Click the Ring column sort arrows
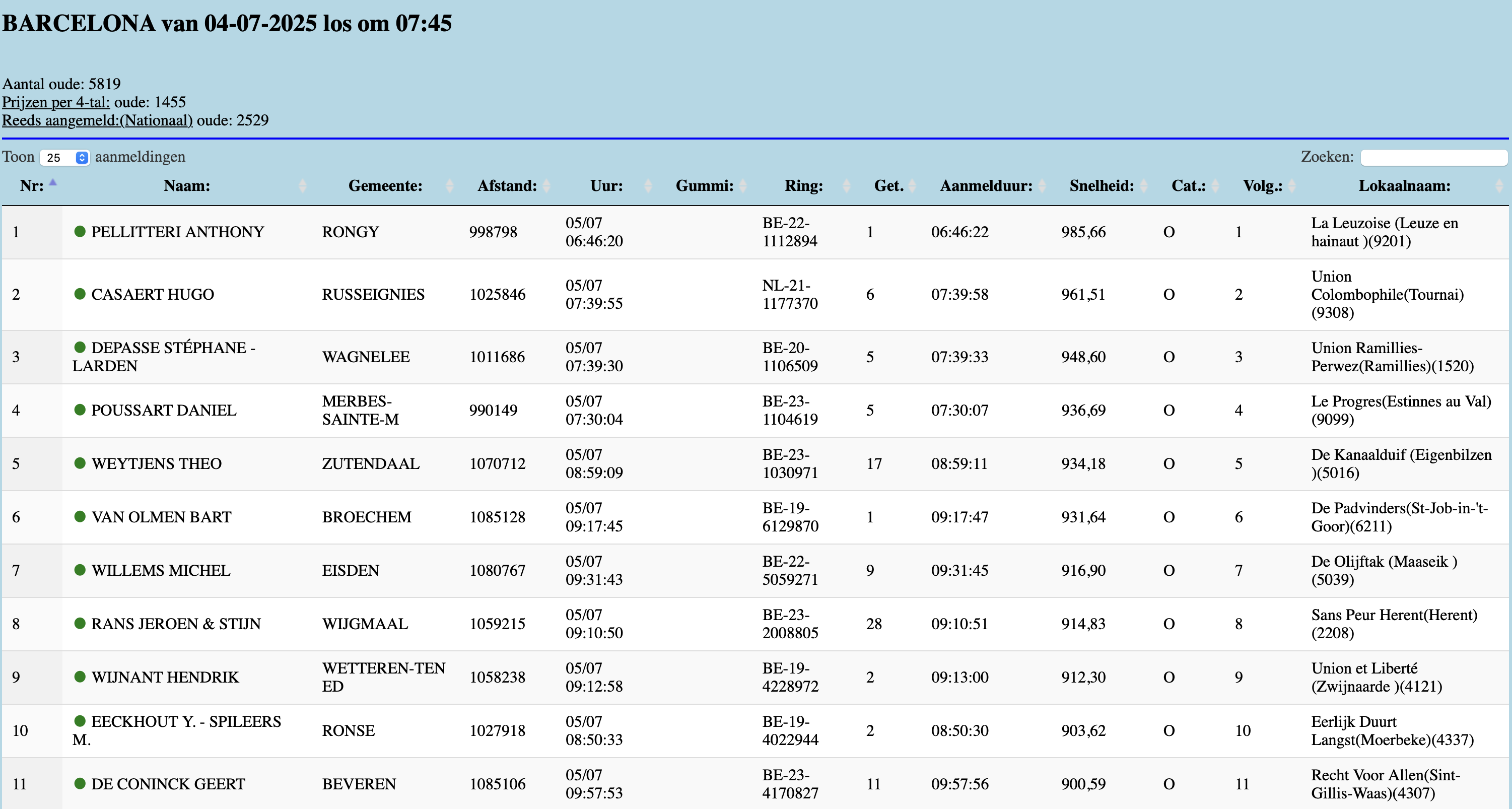Screen dimensions: 1512x809 846,186
